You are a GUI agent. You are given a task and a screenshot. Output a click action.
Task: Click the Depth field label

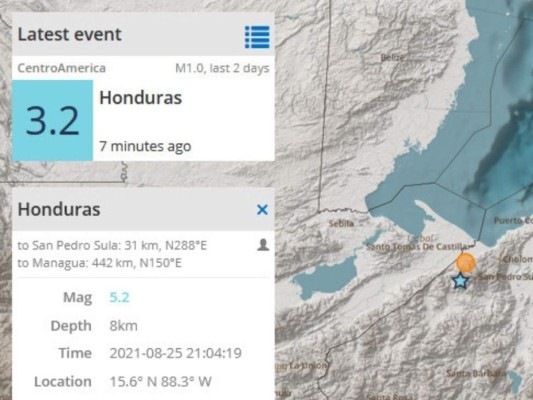click(x=71, y=326)
